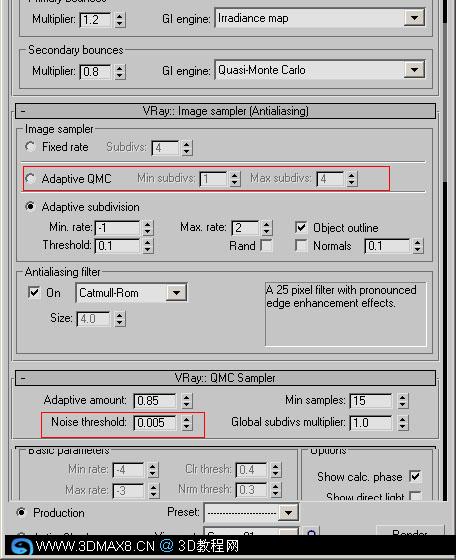The width and height of the screenshot is (456, 560).
Task: Adjust the Clr thresh spinner
Action: [276, 470]
